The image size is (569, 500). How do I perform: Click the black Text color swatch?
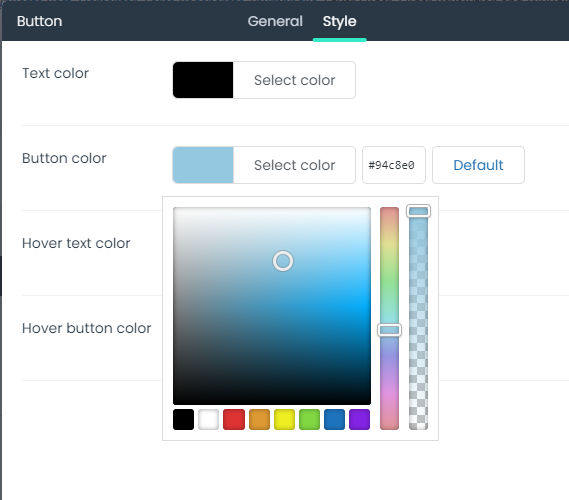point(203,80)
